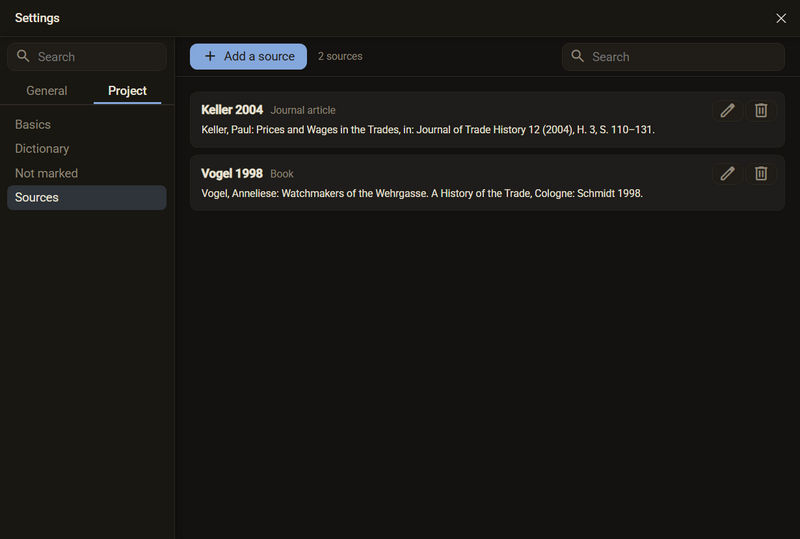The width and height of the screenshot is (800, 539).
Task: Open the Dictionary settings section
Action: (x=87, y=149)
